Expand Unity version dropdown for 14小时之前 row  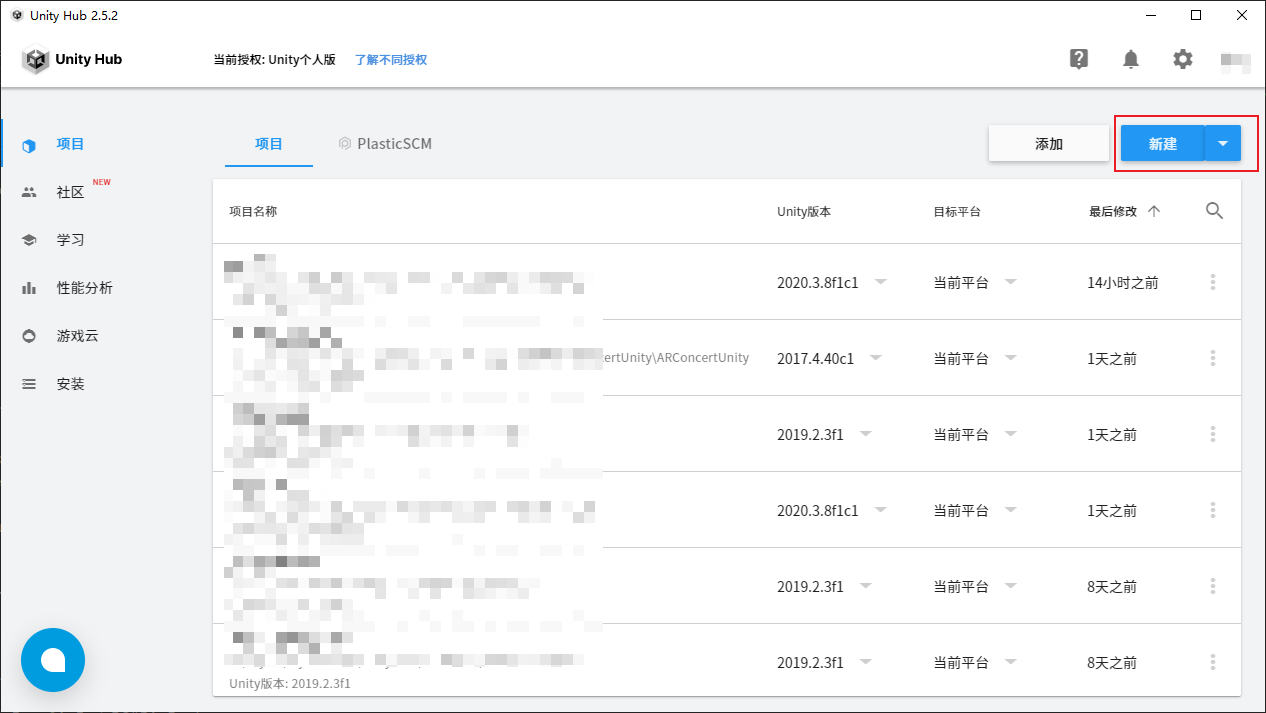pos(880,282)
